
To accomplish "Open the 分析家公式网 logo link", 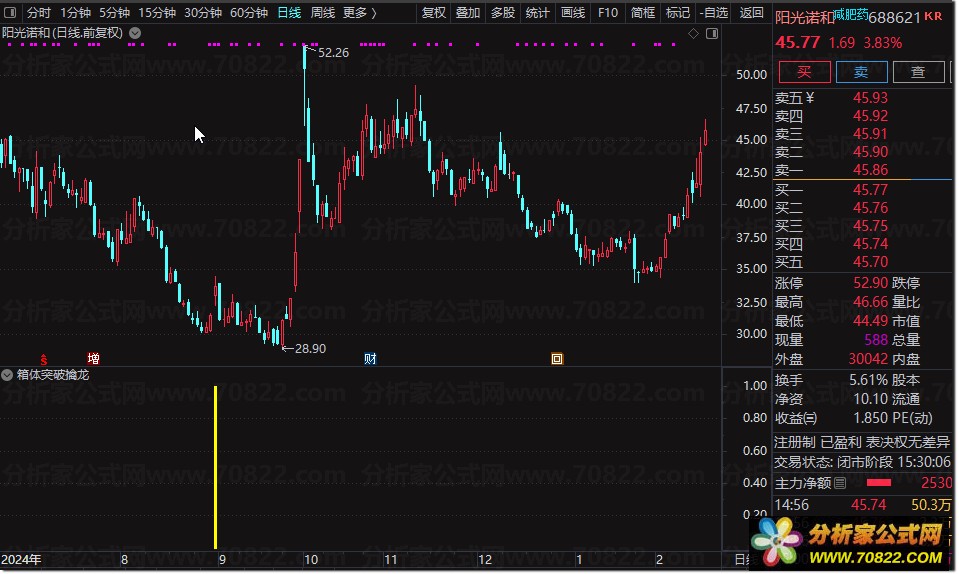I will (x=850, y=542).
